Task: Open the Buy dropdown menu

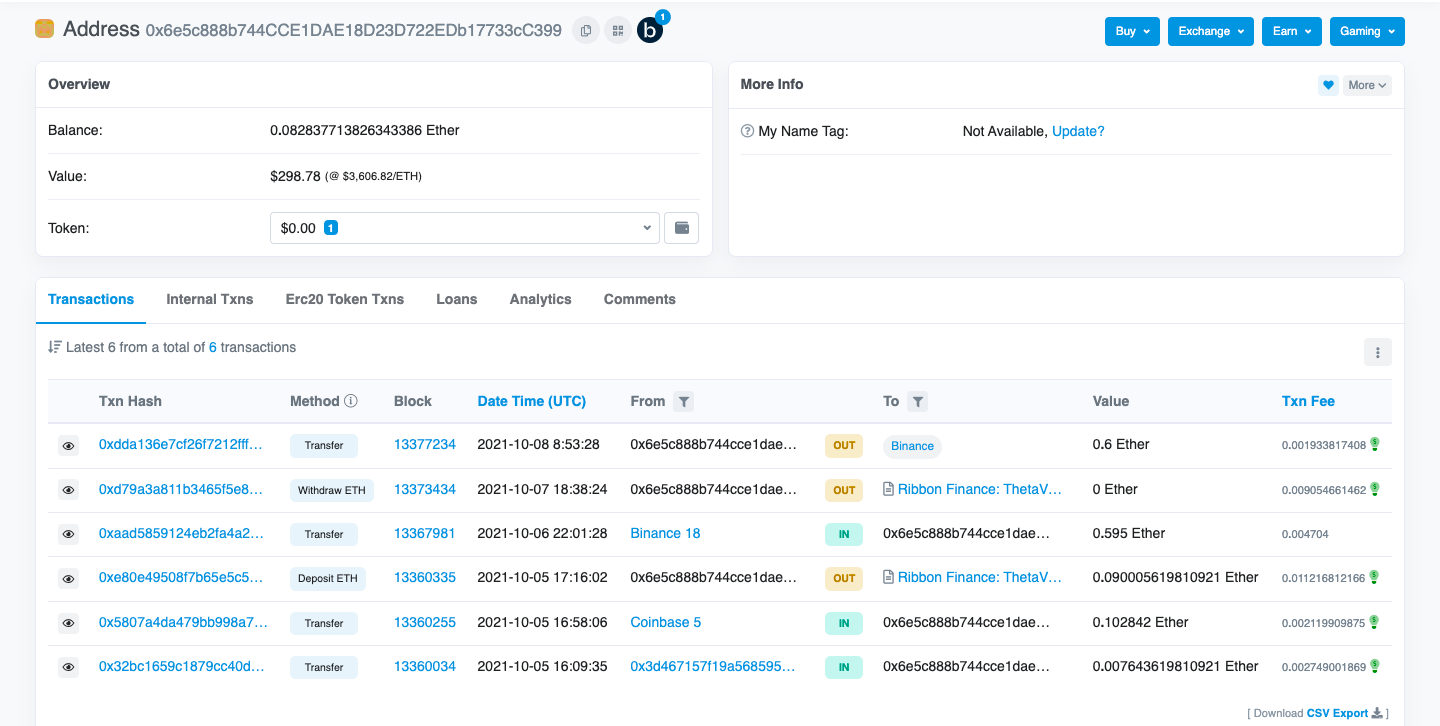Action: pyautogui.click(x=1132, y=31)
